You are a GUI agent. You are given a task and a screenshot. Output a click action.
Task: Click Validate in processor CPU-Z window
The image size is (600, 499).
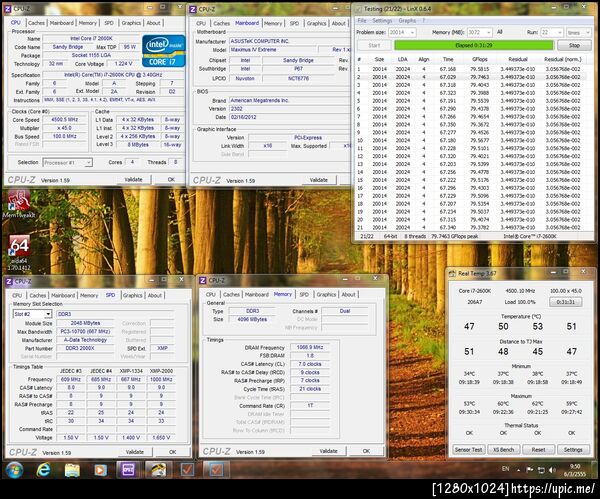click(133, 179)
